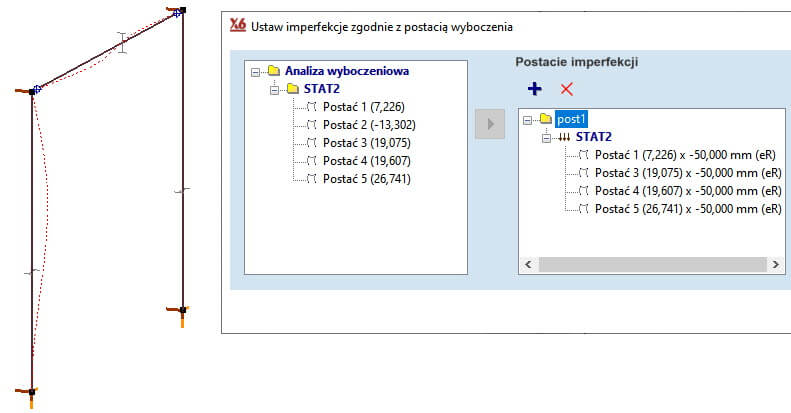Screen dimensions: 791x413
Task: Select Postać 1 x -50,000 mm imperfection
Action: (x=686, y=155)
